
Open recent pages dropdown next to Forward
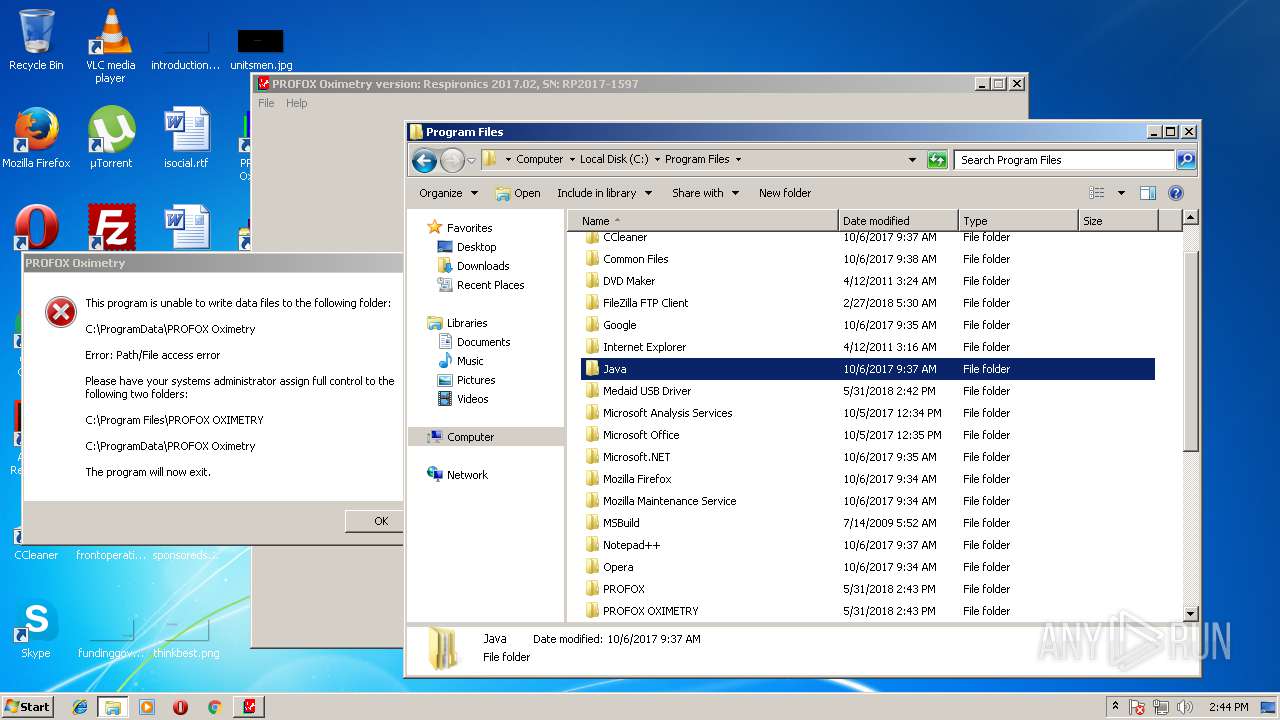[471, 160]
